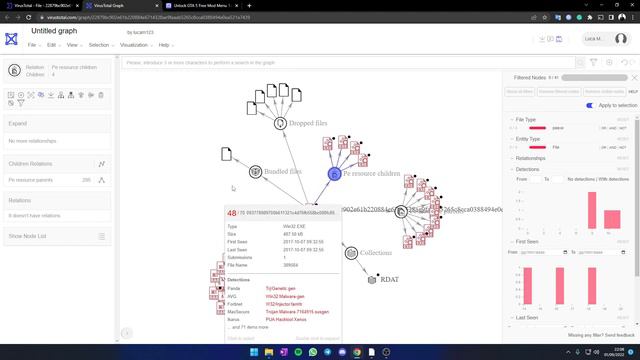The width and height of the screenshot is (640, 360).
Task: Select the Dropped files node
Action: tap(280, 123)
